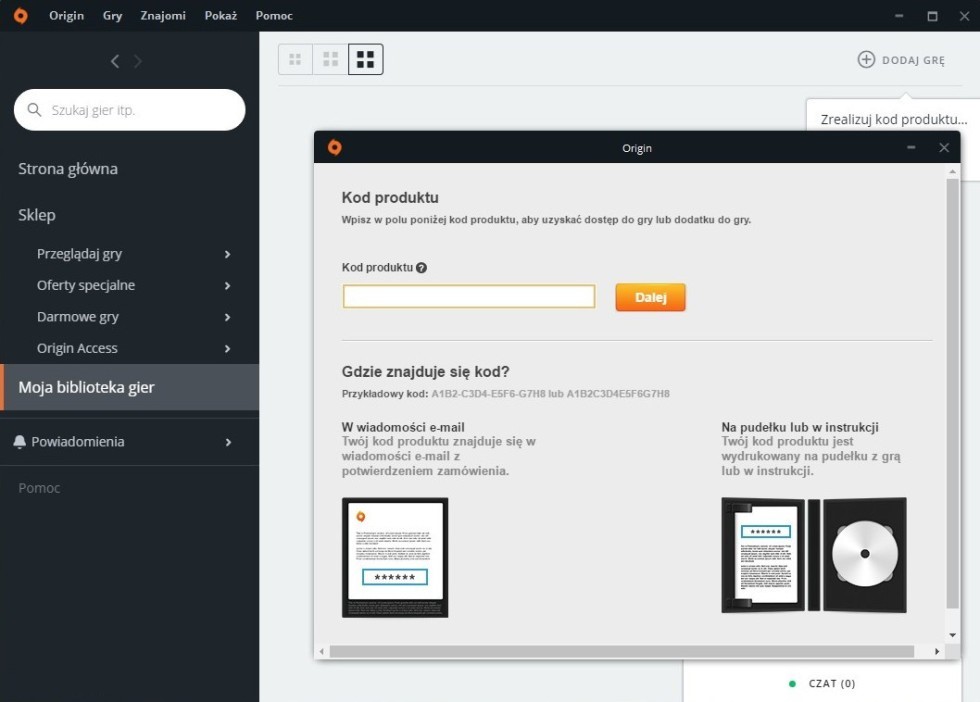This screenshot has height=702, width=980.
Task: Expand the Origin Access submenu
Action: coord(228,349)
